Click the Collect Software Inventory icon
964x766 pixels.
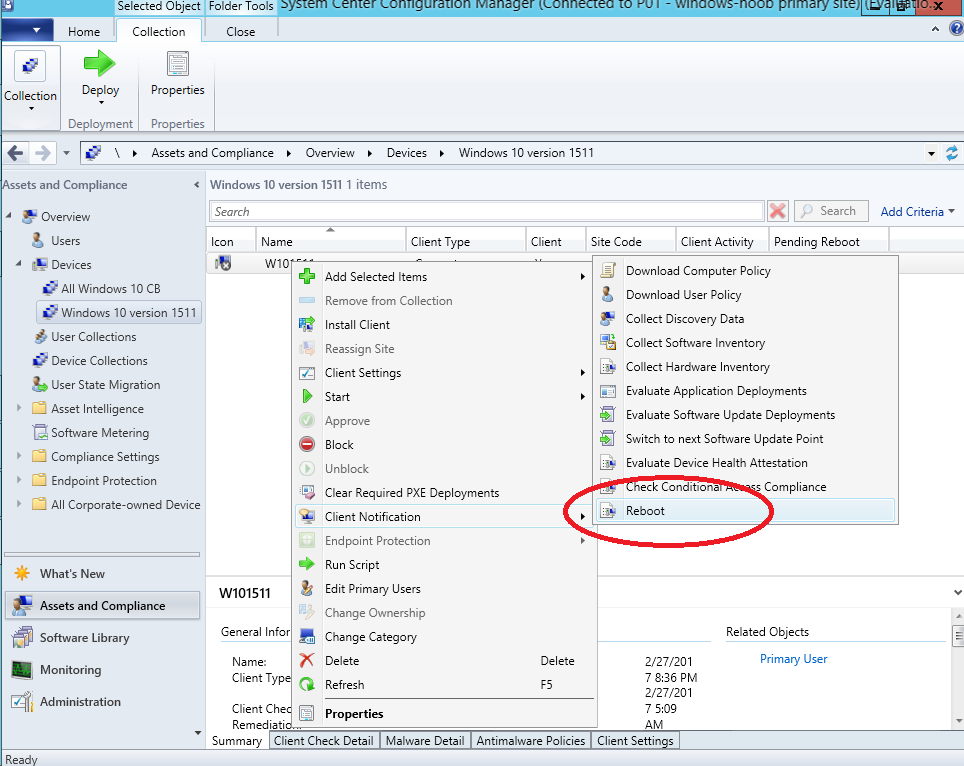(x=608, y=342)
